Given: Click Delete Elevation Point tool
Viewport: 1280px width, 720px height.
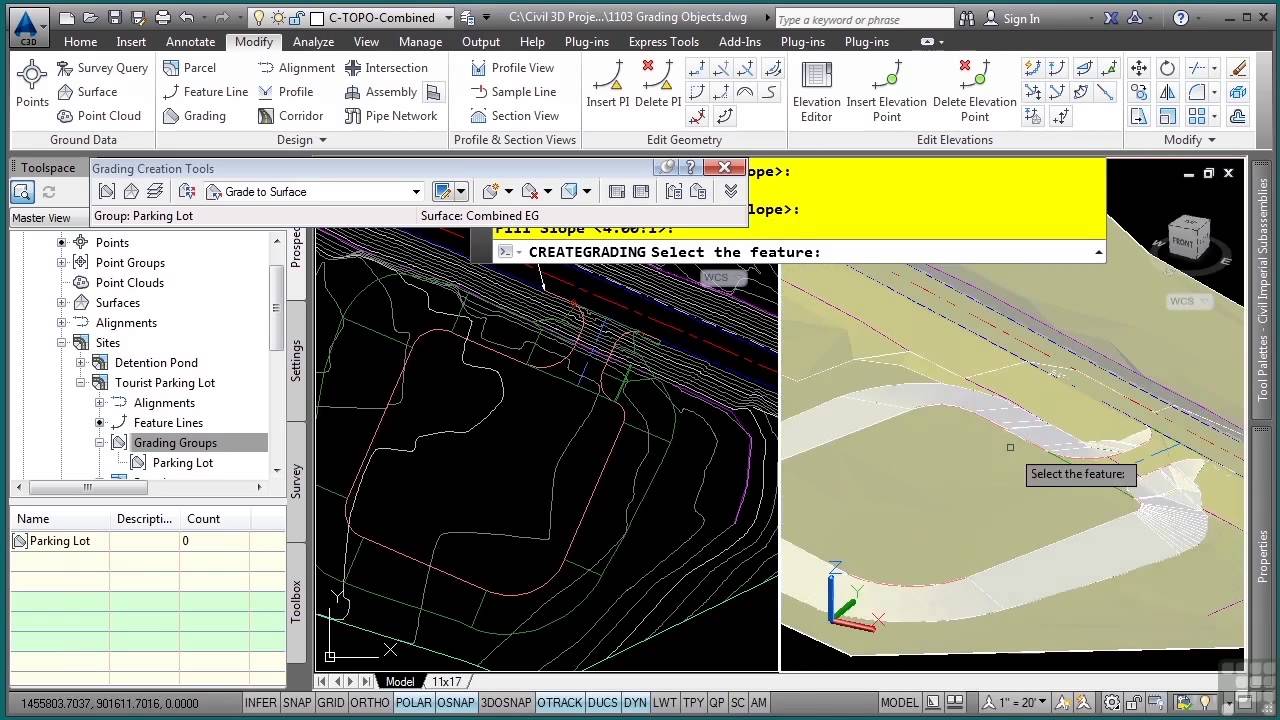Looking at the screenshot, I should [974, 91].
